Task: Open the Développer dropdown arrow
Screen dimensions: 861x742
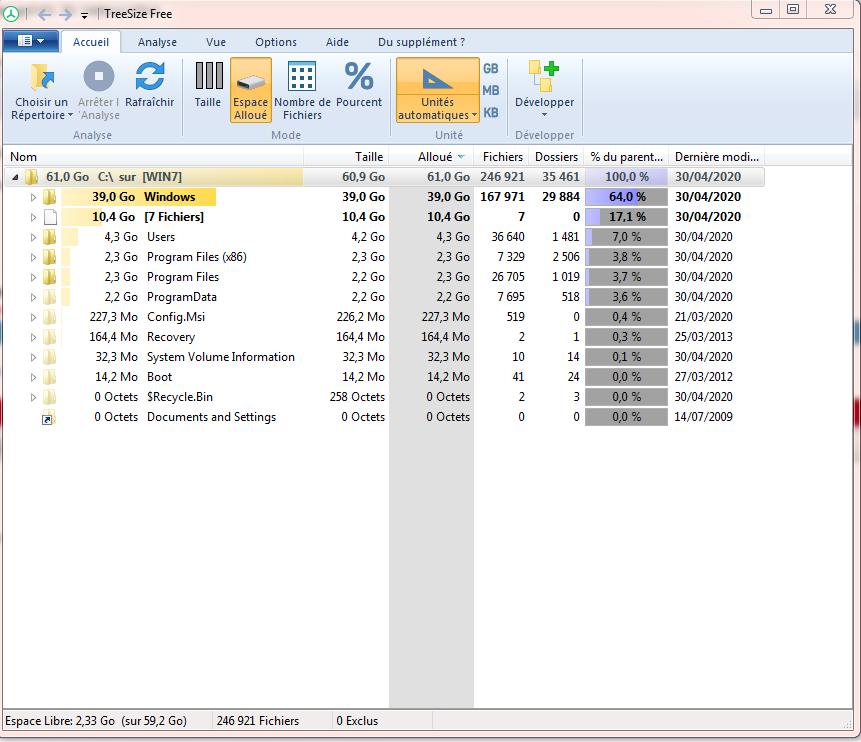Action: (545, 115)
